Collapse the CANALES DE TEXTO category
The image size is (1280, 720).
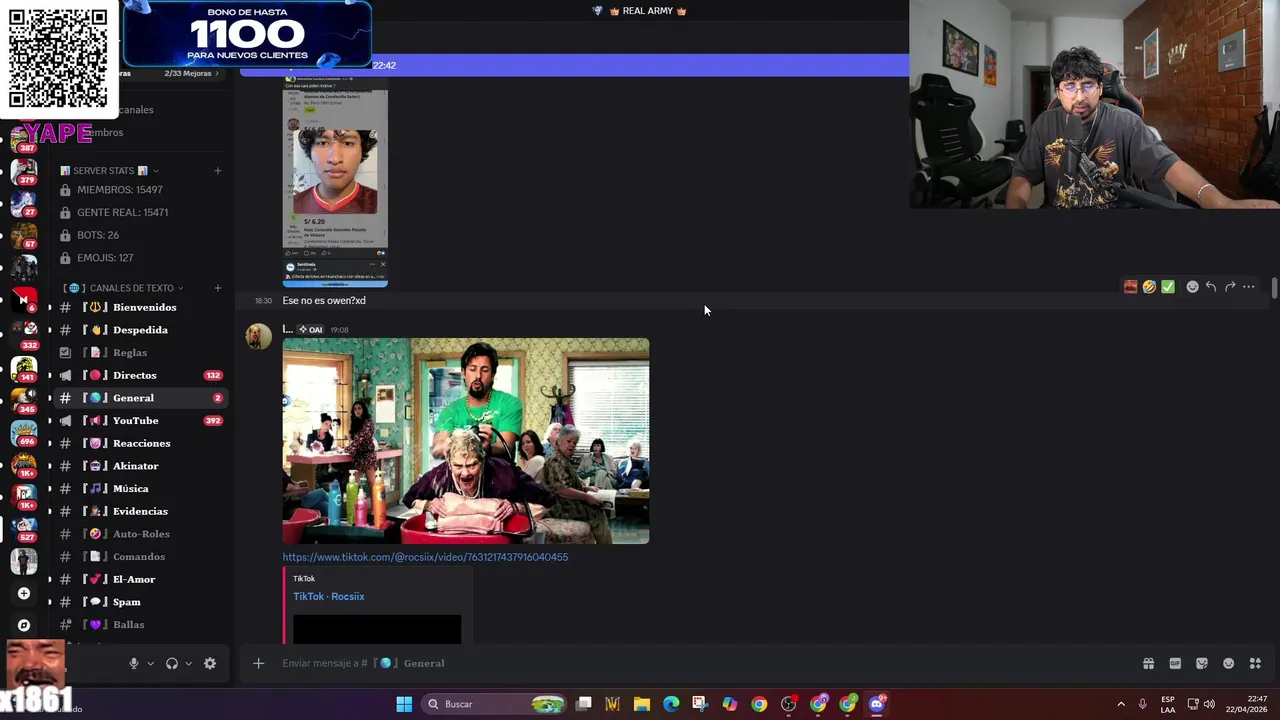[123, 288]
